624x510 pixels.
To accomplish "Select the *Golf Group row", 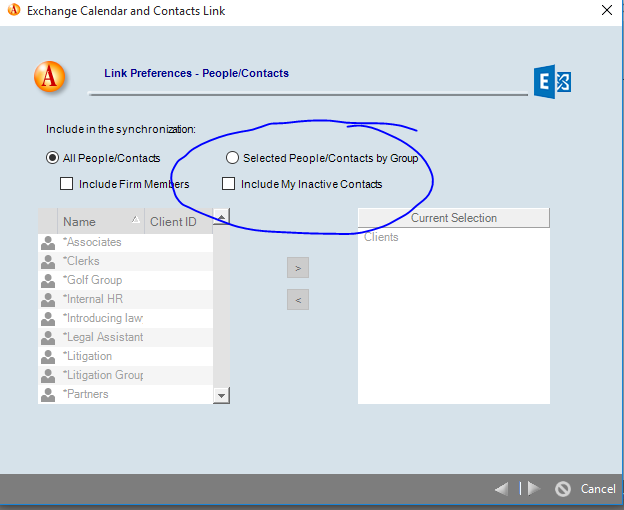I will point(126,280).
